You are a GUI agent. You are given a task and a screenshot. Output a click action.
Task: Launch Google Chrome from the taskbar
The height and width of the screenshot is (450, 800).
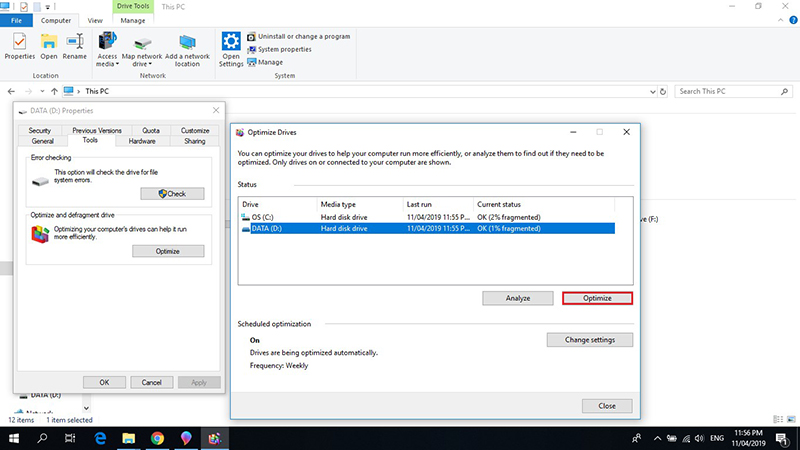pyautogui.click(x=157, y=438)
